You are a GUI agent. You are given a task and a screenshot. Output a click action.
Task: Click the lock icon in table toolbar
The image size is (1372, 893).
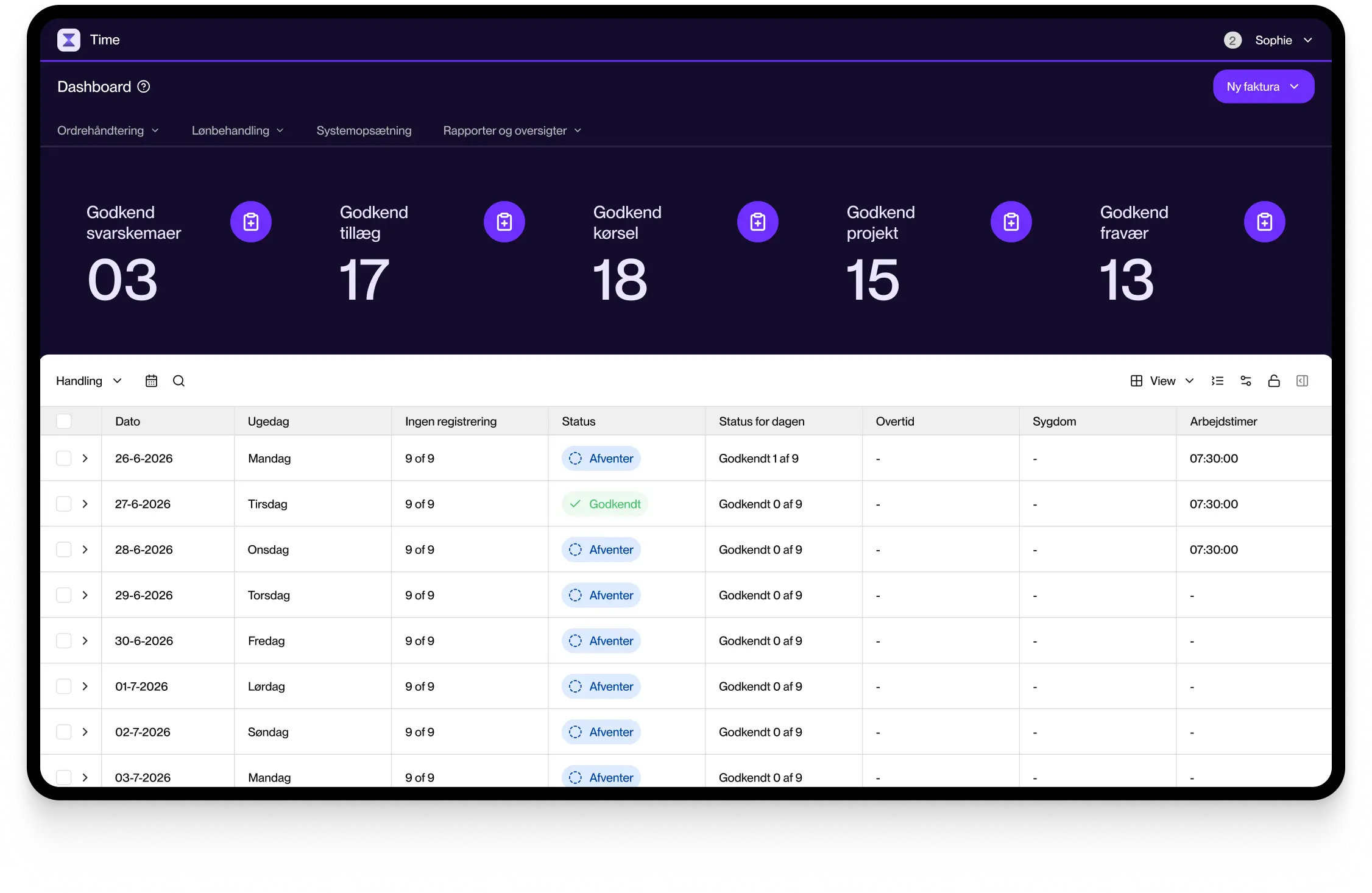pyautogui.click(x=1273, y=381)
